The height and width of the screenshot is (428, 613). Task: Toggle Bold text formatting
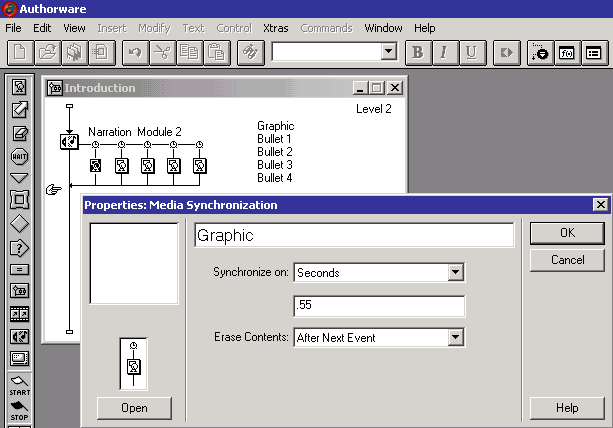[417, 52]
